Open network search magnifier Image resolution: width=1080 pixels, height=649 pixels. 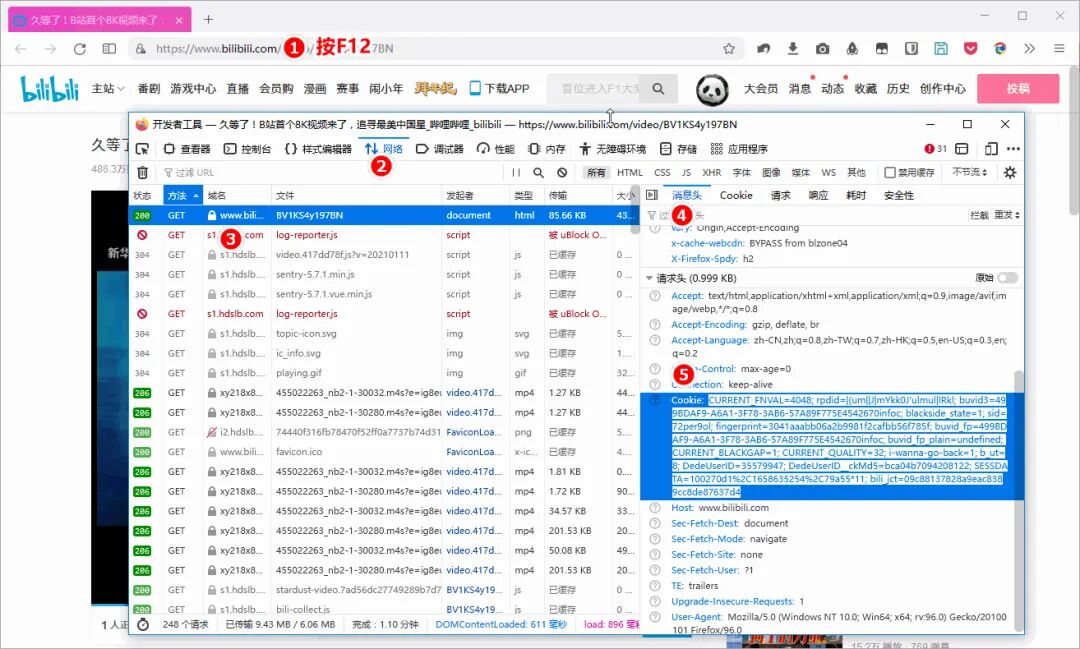539,172
